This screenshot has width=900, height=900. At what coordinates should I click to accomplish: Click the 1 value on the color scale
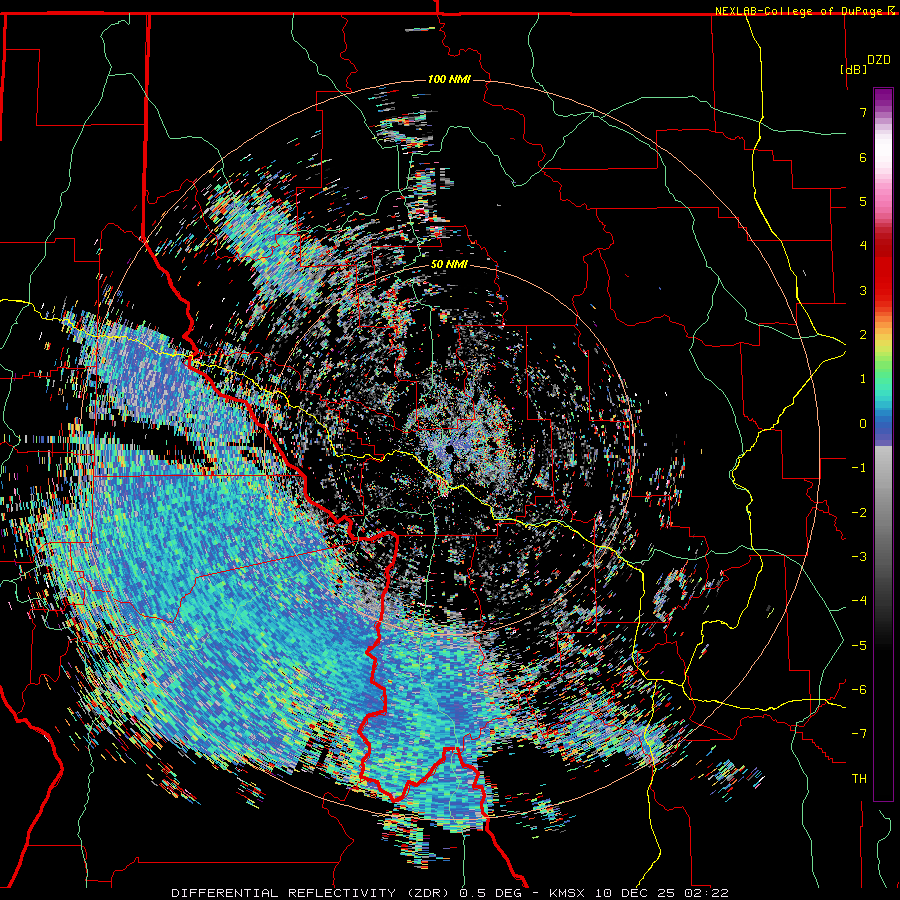tap(863, 379)
